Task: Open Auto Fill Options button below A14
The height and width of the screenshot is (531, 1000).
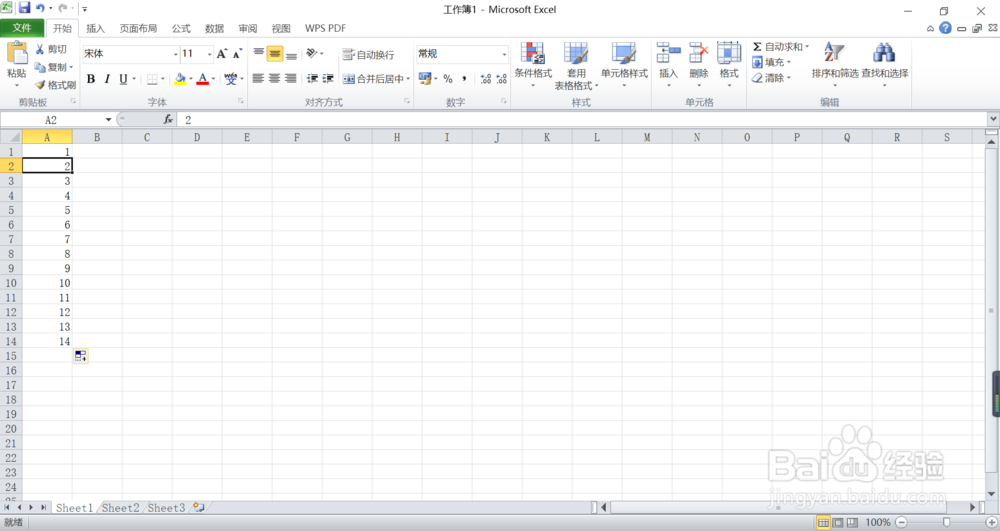Action: tap(80, 356)
